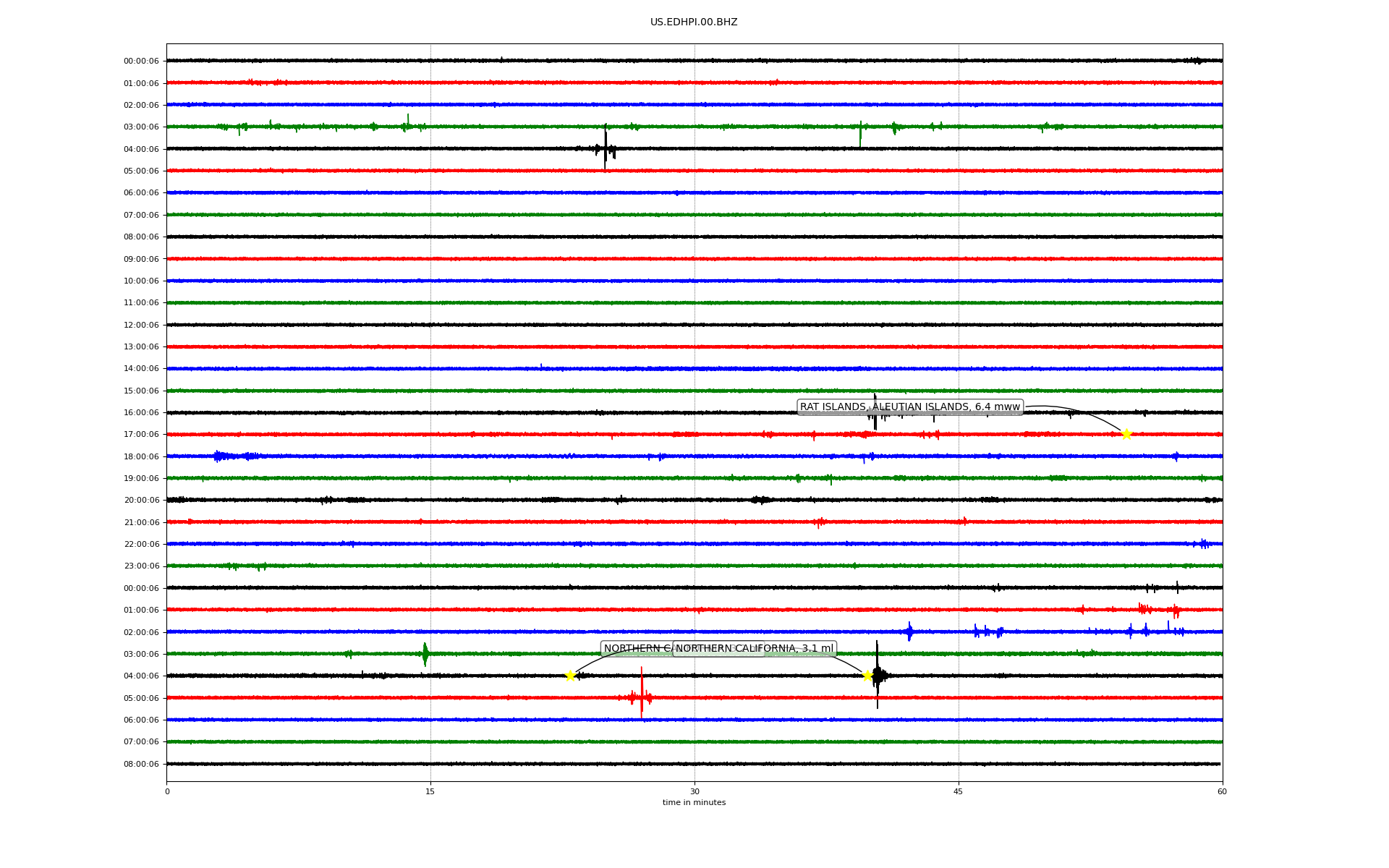1389x868 pixels.
Task: Click the 23:00:06 time row label
Action: 141,566
